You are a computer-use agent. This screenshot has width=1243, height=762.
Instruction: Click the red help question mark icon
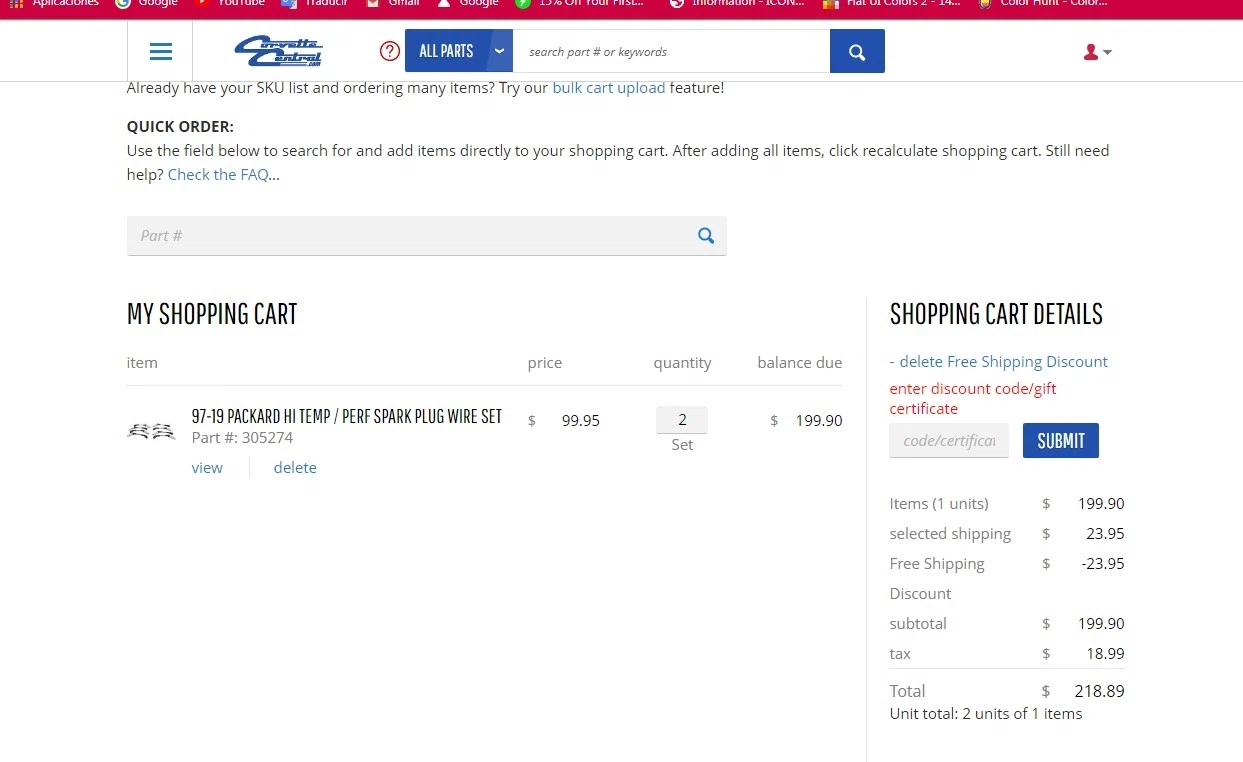click(x=390, y=51)
